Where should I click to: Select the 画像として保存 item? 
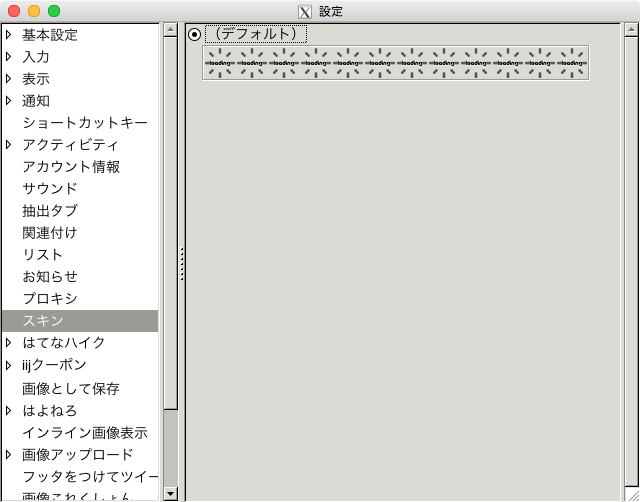[71, 388]
